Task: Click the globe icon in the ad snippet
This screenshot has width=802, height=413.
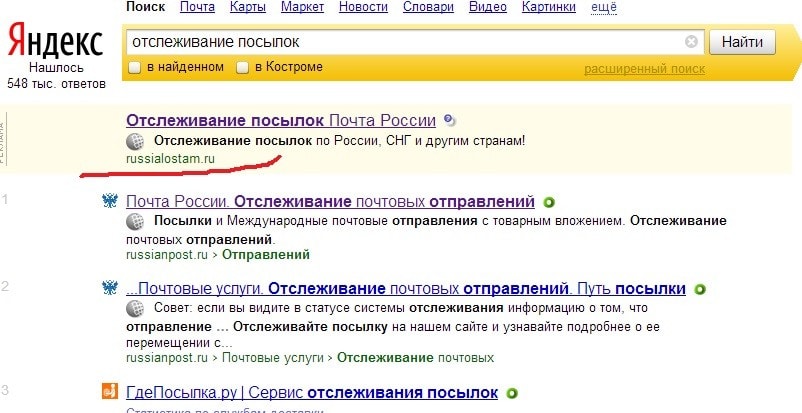Action: pyautogui.click(x=135, y=141)
